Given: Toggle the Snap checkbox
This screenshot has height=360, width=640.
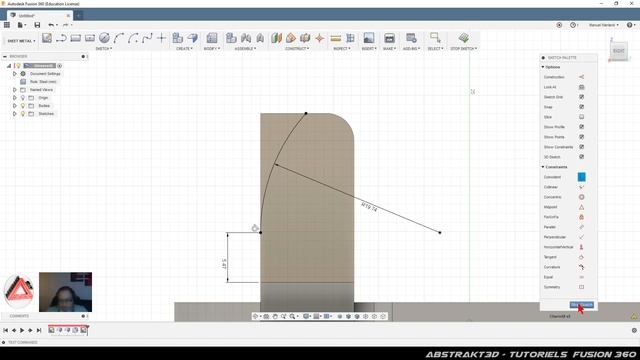Looking at the screenshot, I should pos(581,107).
